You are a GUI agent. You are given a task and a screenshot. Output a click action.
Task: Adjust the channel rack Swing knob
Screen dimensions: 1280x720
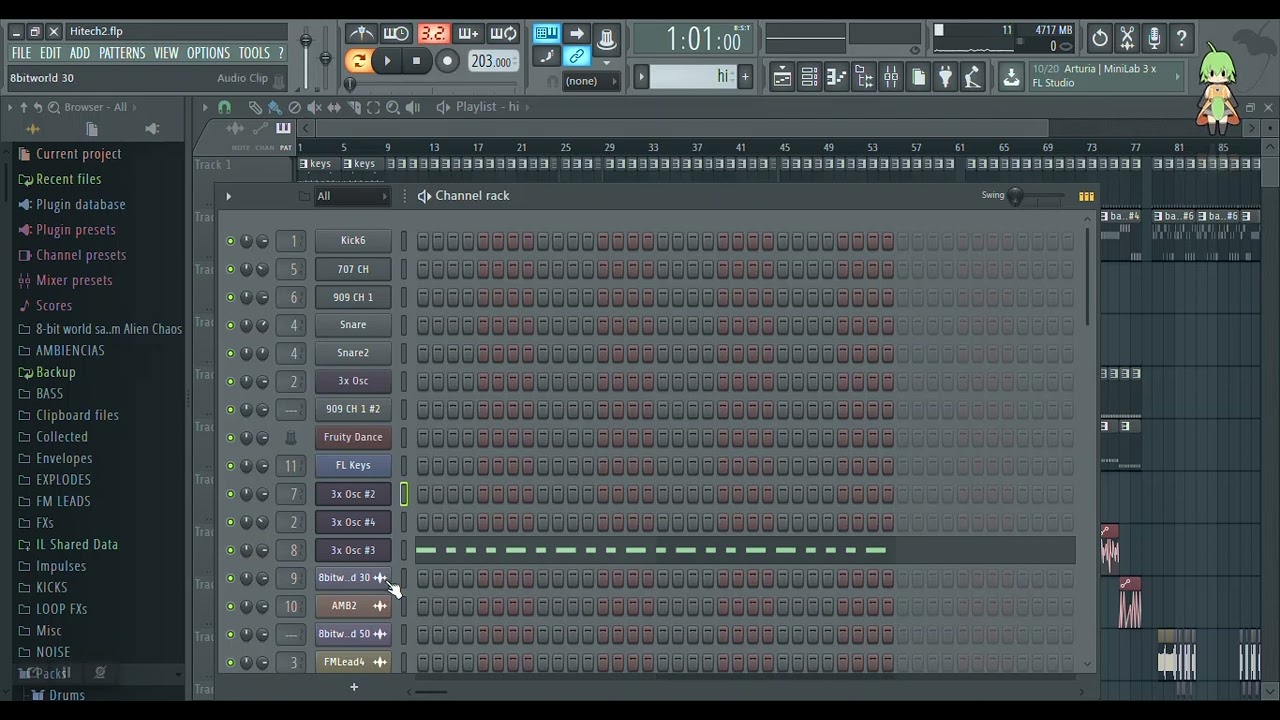tap(1015, 196)
